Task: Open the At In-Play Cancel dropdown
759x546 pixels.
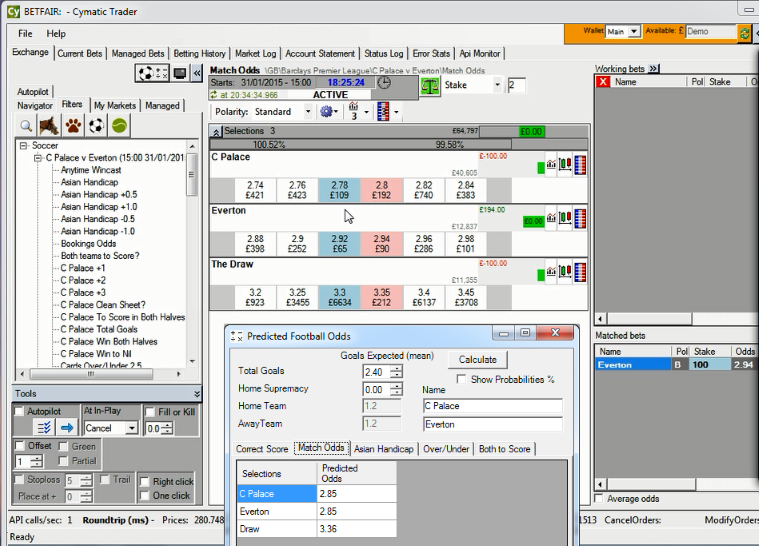Action: point(132,428)
